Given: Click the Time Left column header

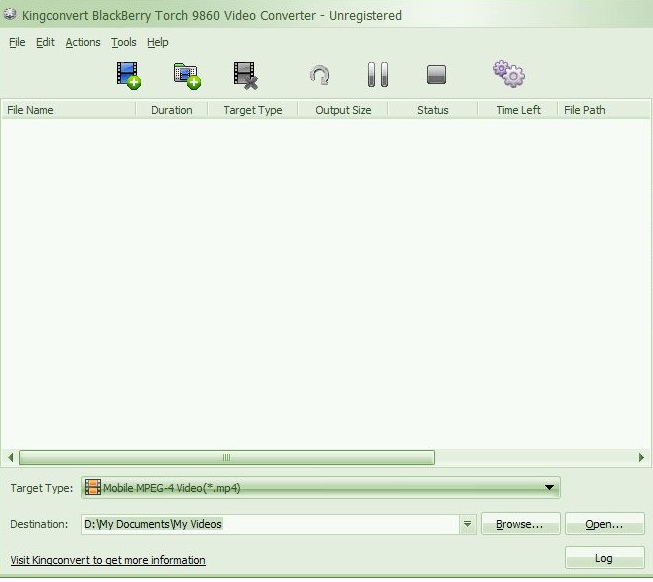Looking at the screenshot, I should coord(518,110).
